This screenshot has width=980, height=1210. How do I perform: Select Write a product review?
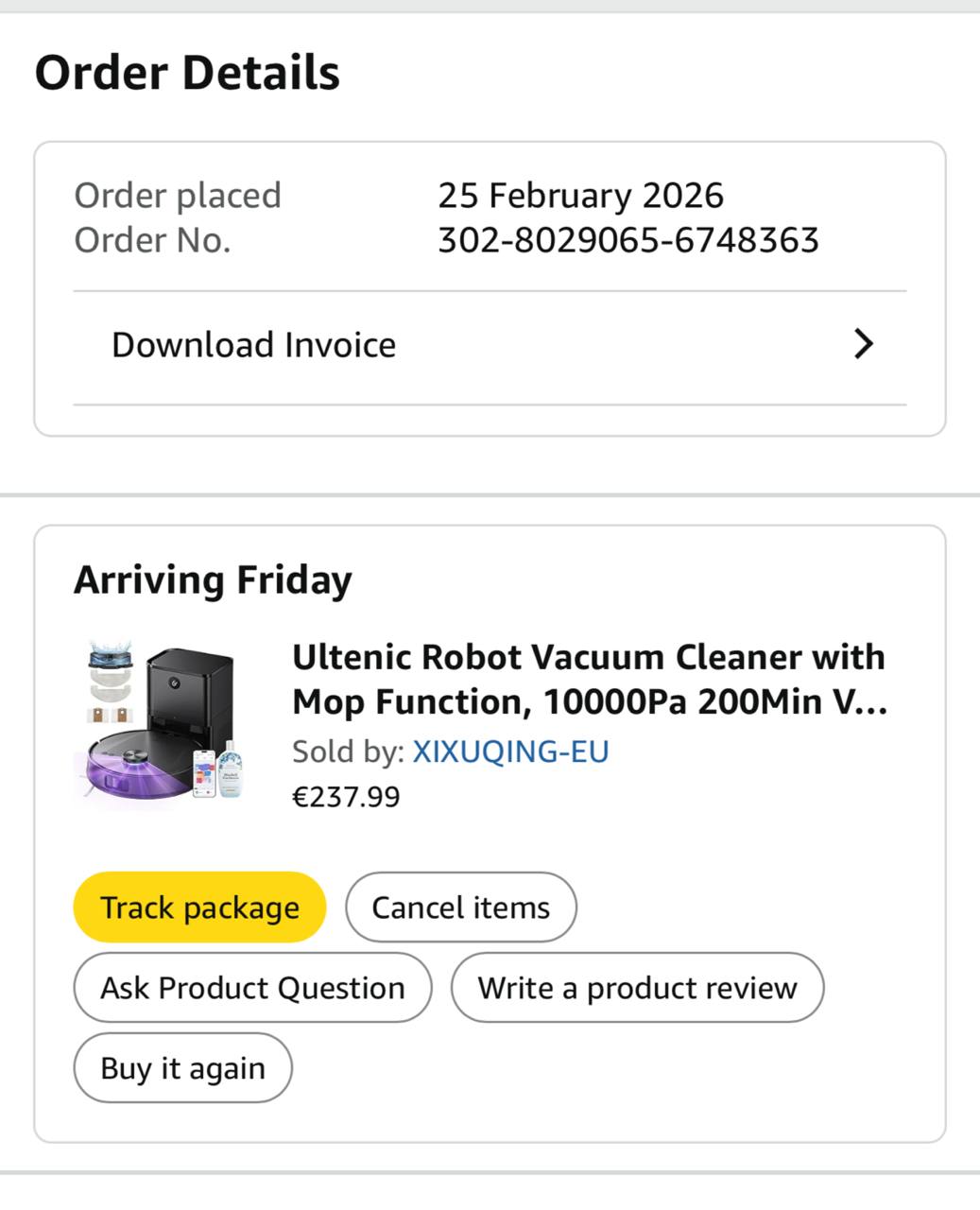coord(637,988)
